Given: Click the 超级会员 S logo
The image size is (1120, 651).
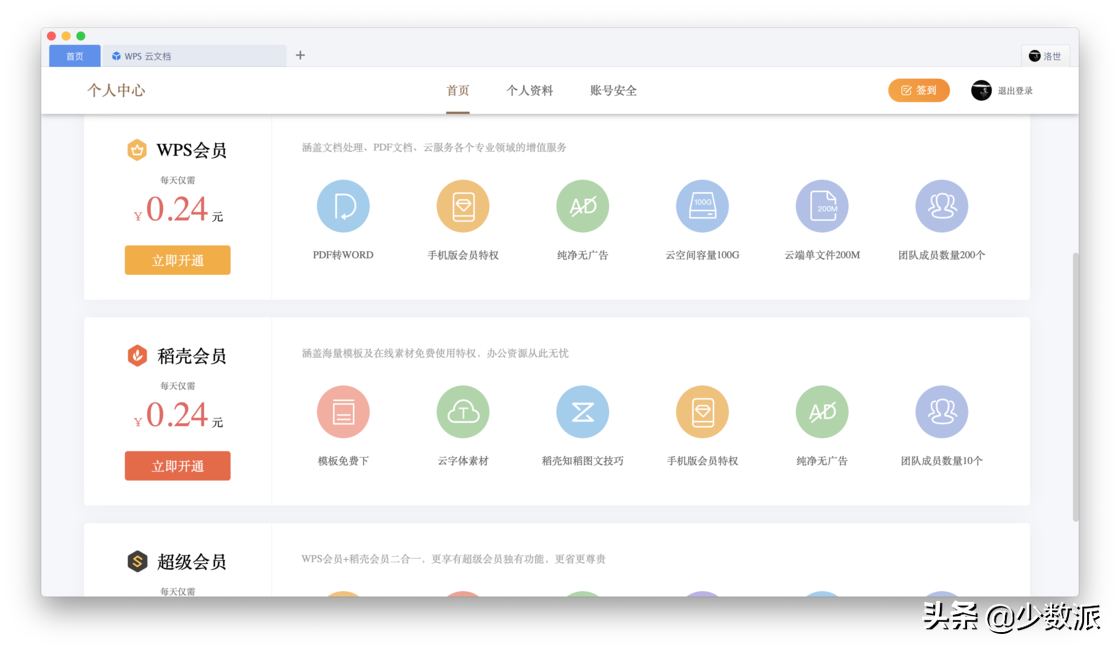Looking at the screenshot, I should (x=137, y=562).
